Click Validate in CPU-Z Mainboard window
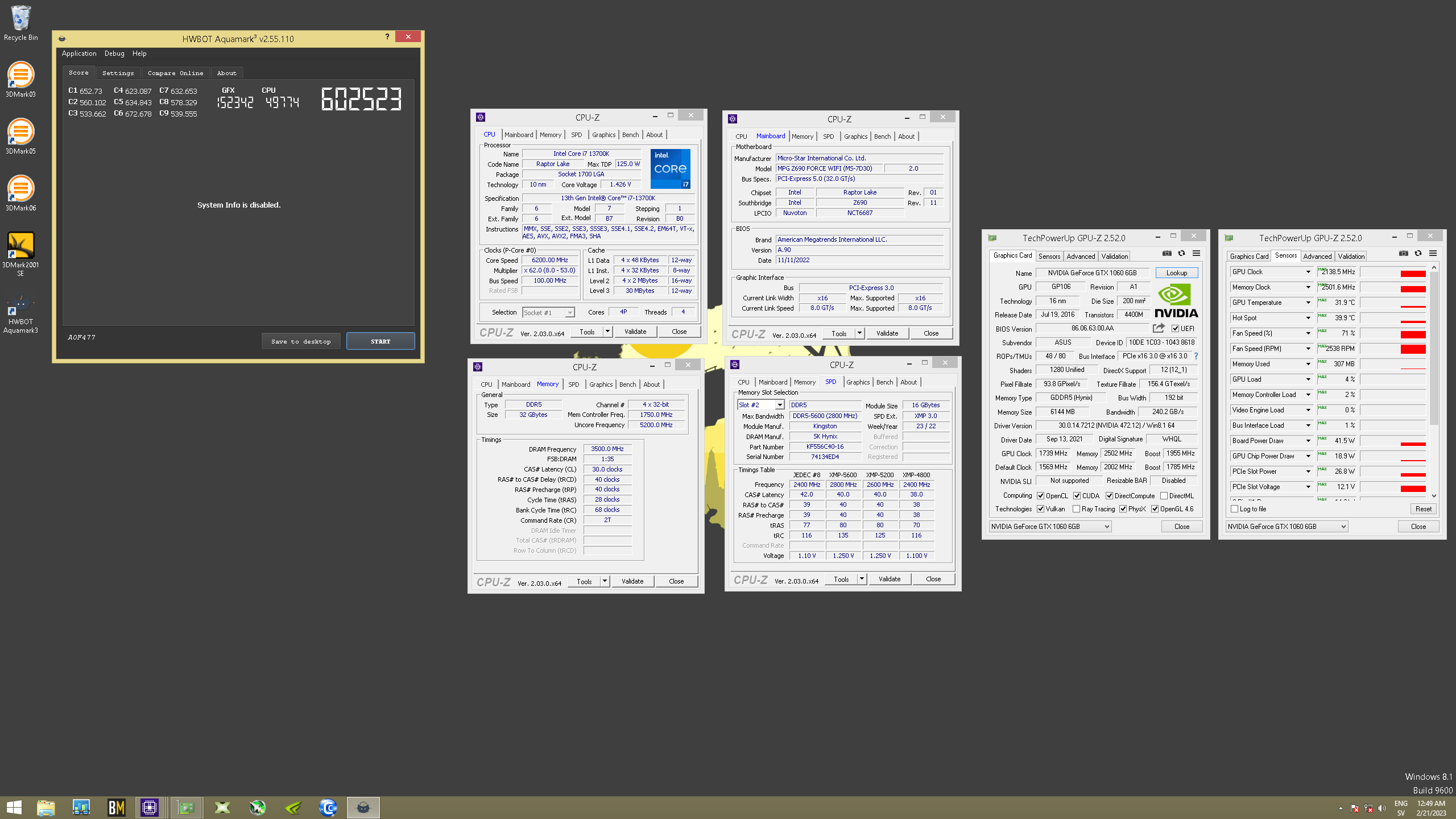Viewport: 1456px width, 819px height. (x=887, y=333)
